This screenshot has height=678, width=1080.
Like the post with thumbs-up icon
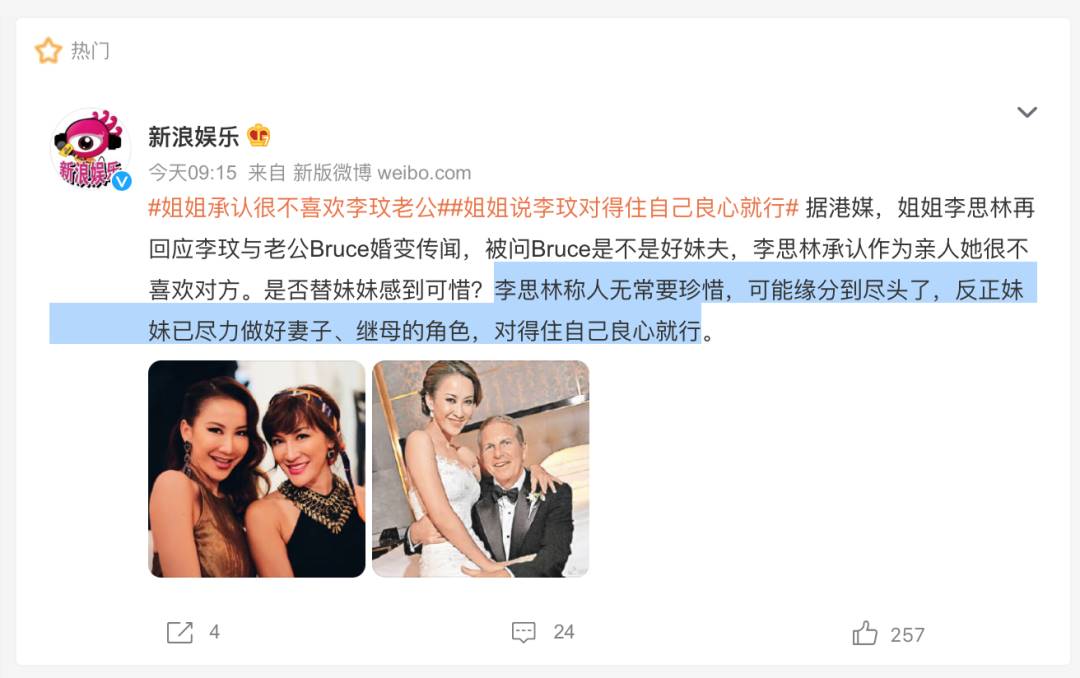[x=864, y=633]
